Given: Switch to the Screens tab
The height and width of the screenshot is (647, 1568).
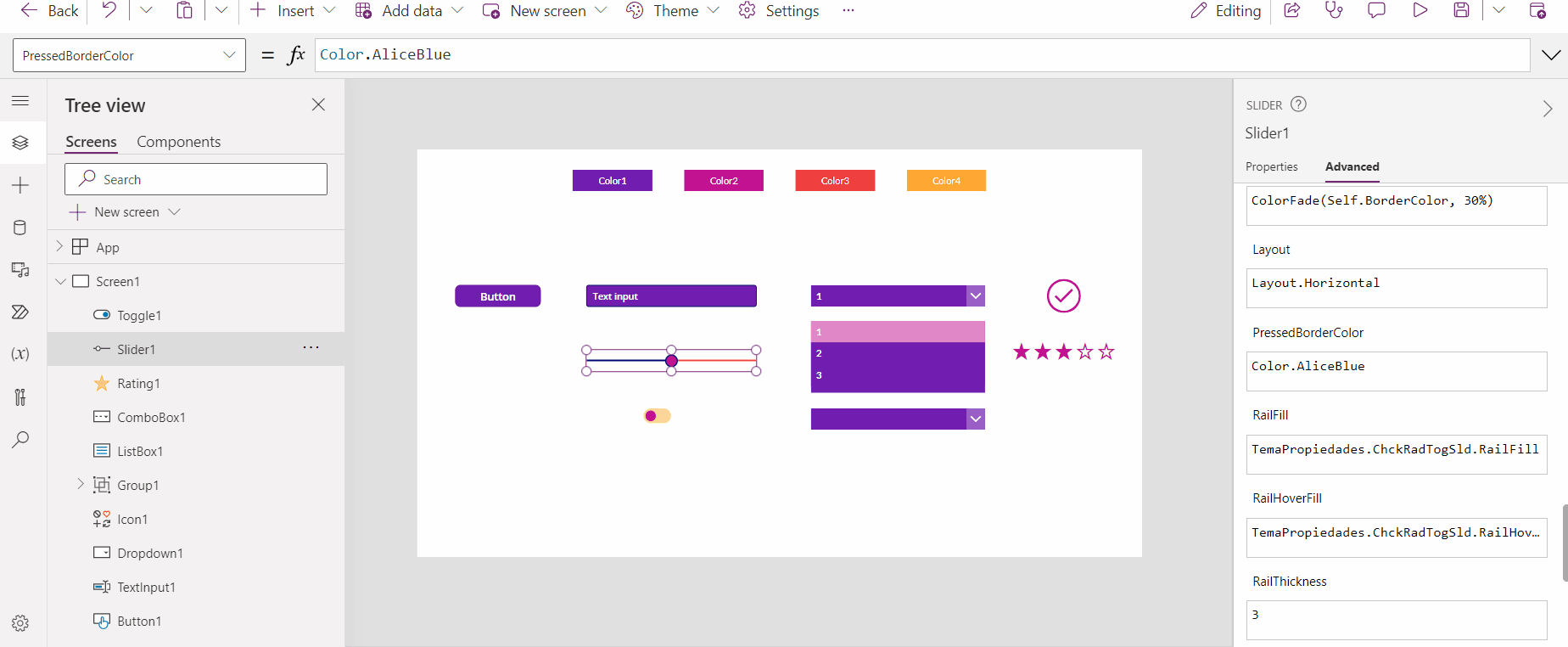Looking at the screenshot, I should [91, 142].
